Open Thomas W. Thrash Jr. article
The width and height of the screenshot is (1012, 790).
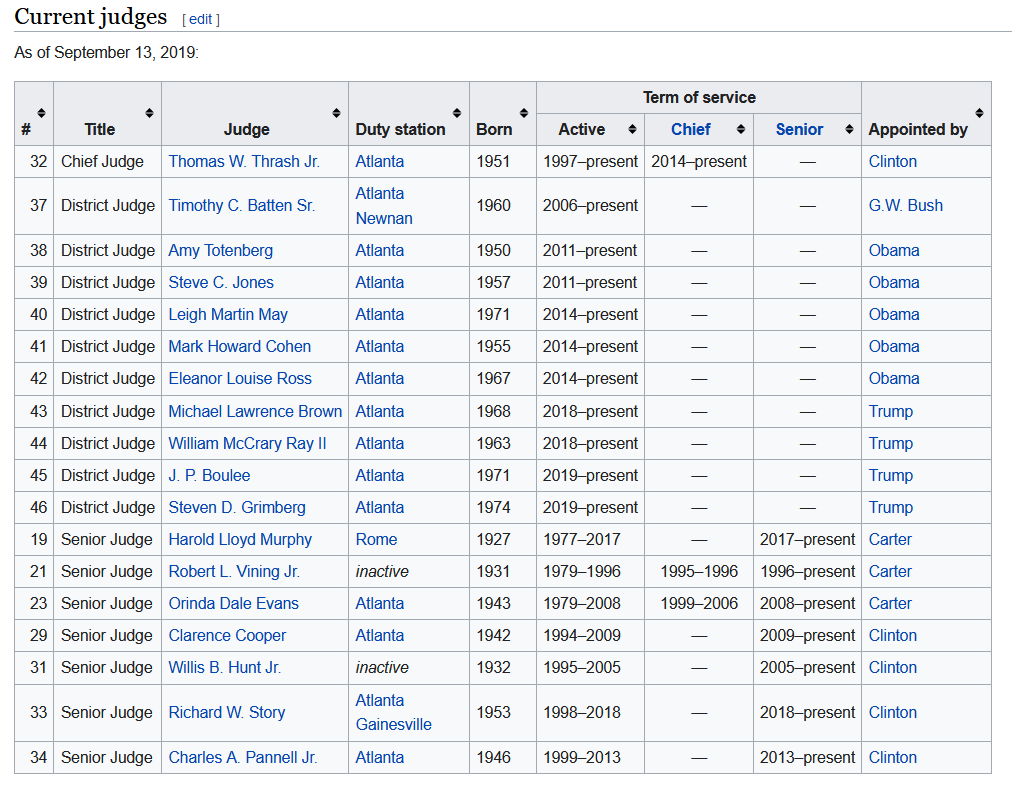point(244,161)
